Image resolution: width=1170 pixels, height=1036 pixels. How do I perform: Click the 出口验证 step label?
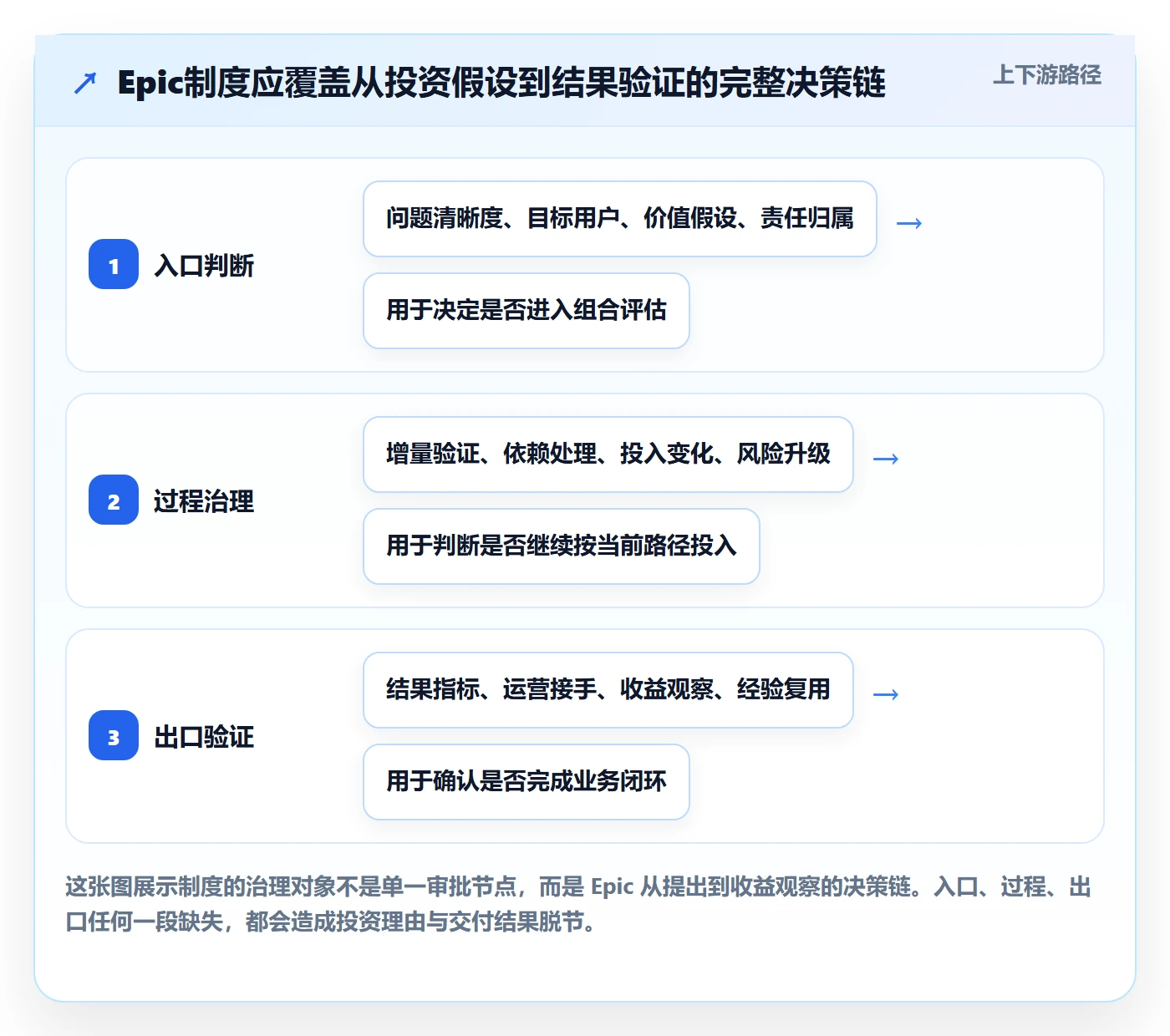pos(204,737)
